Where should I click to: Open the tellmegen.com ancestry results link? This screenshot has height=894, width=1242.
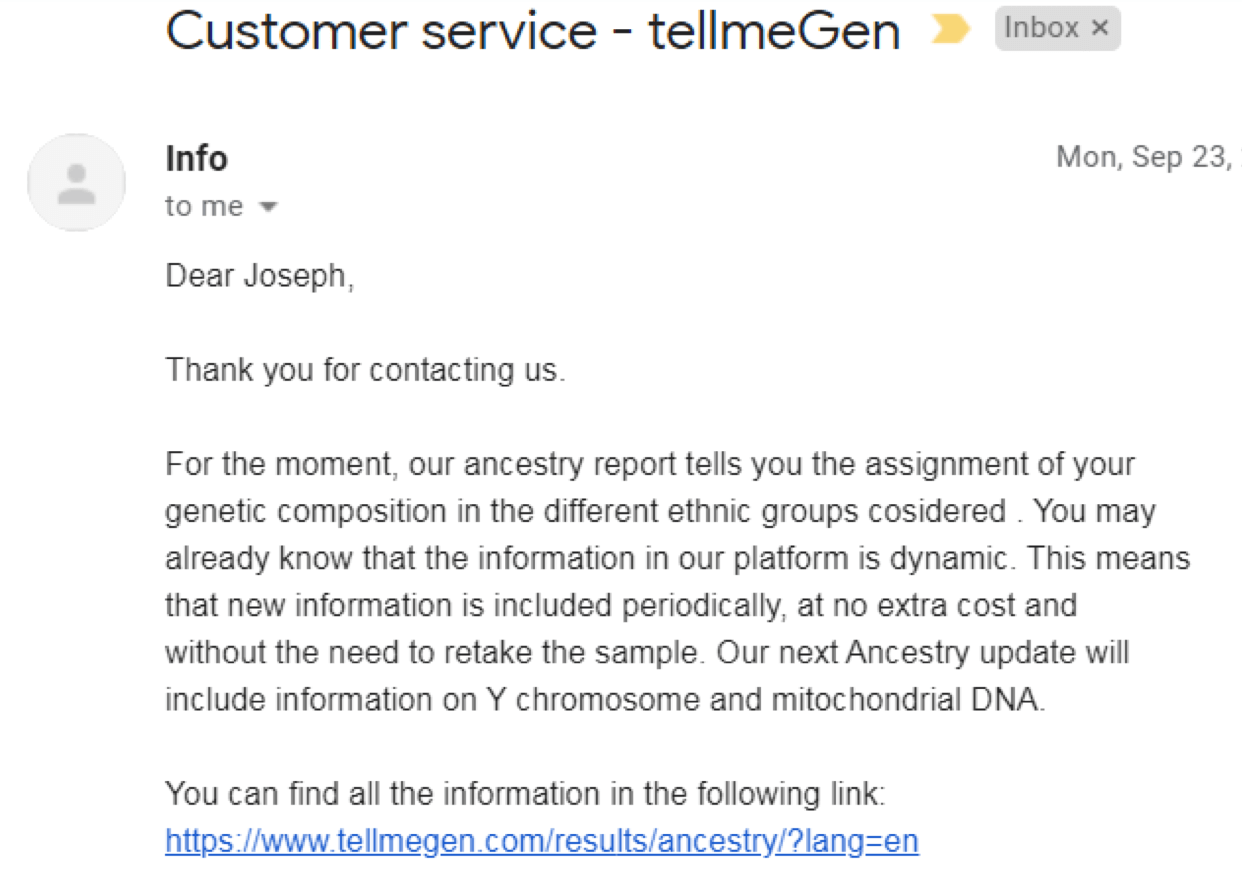[542, 840]
